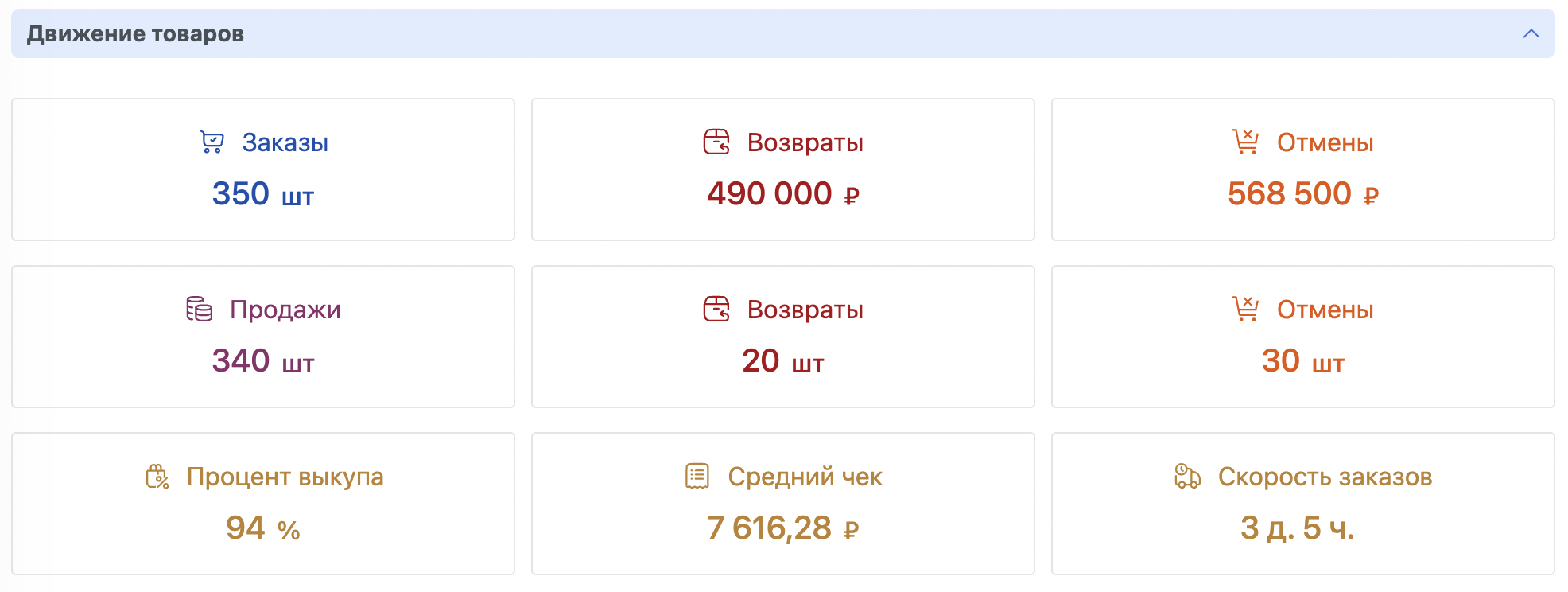Image resolution: width=1568 pixels, height=592 pixels.
Task: Click the 7 616,28 ₽ average check value
Action: [x=783, y=528]
